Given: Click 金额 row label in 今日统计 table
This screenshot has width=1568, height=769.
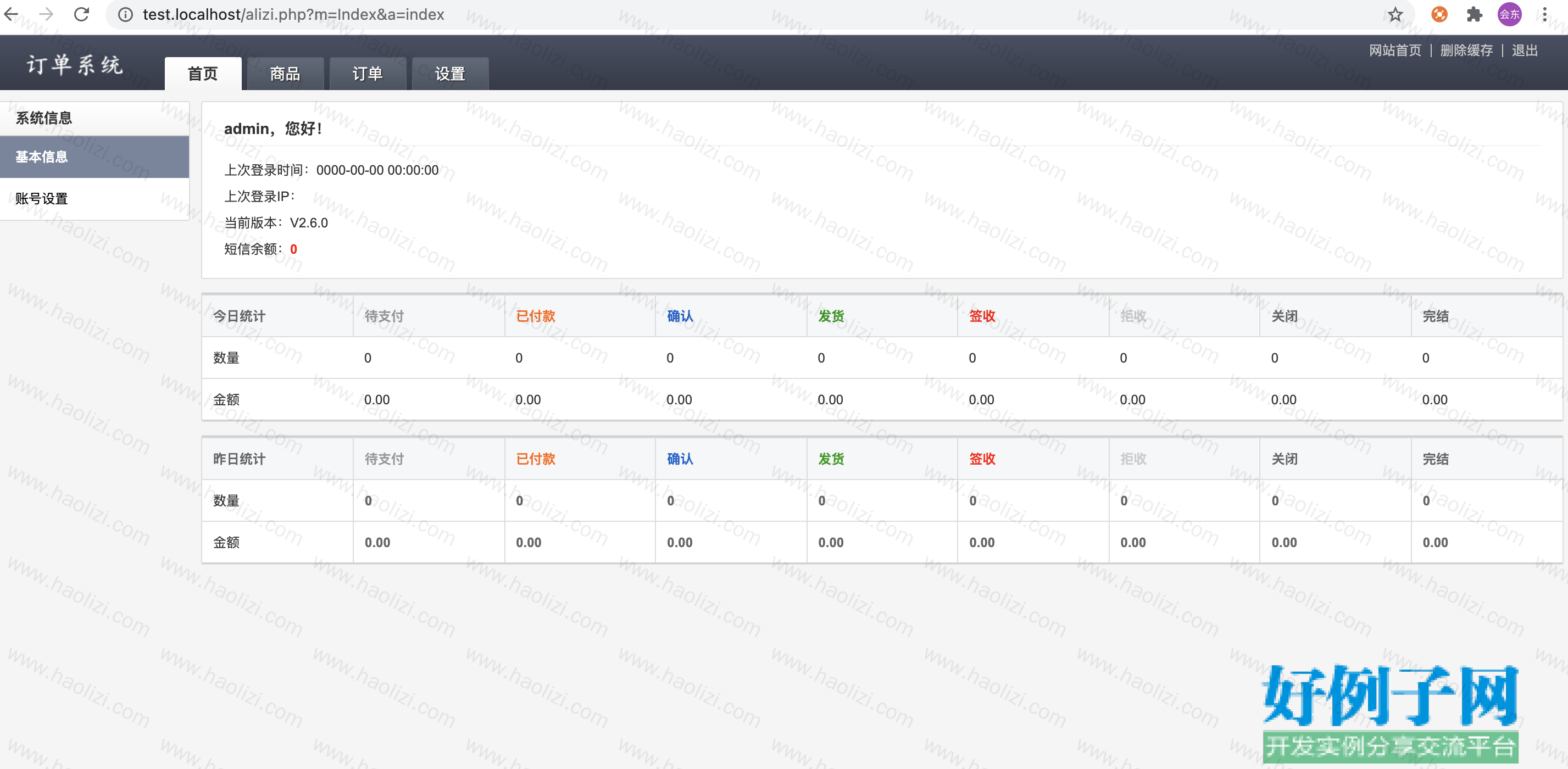Looking at the screenshot, I should point(226,400).
